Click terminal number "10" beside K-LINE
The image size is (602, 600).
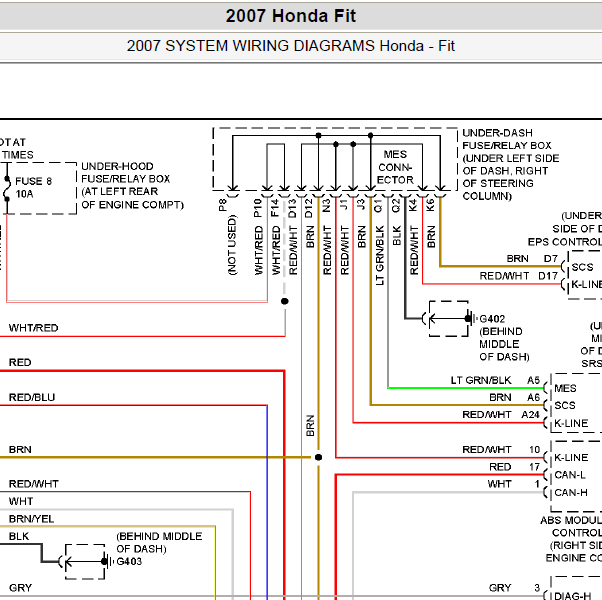[535, 450]
